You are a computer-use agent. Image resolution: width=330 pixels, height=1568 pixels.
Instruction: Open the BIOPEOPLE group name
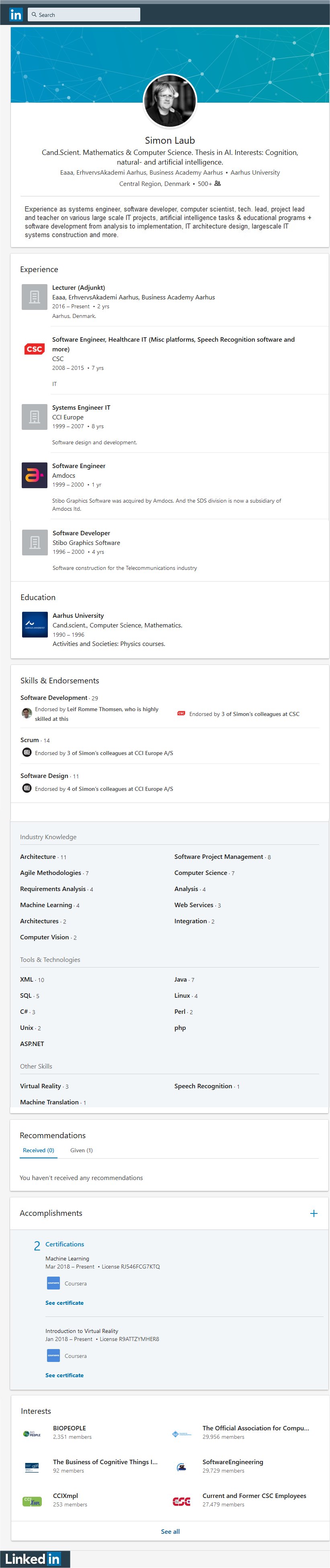click(69, 1428)
